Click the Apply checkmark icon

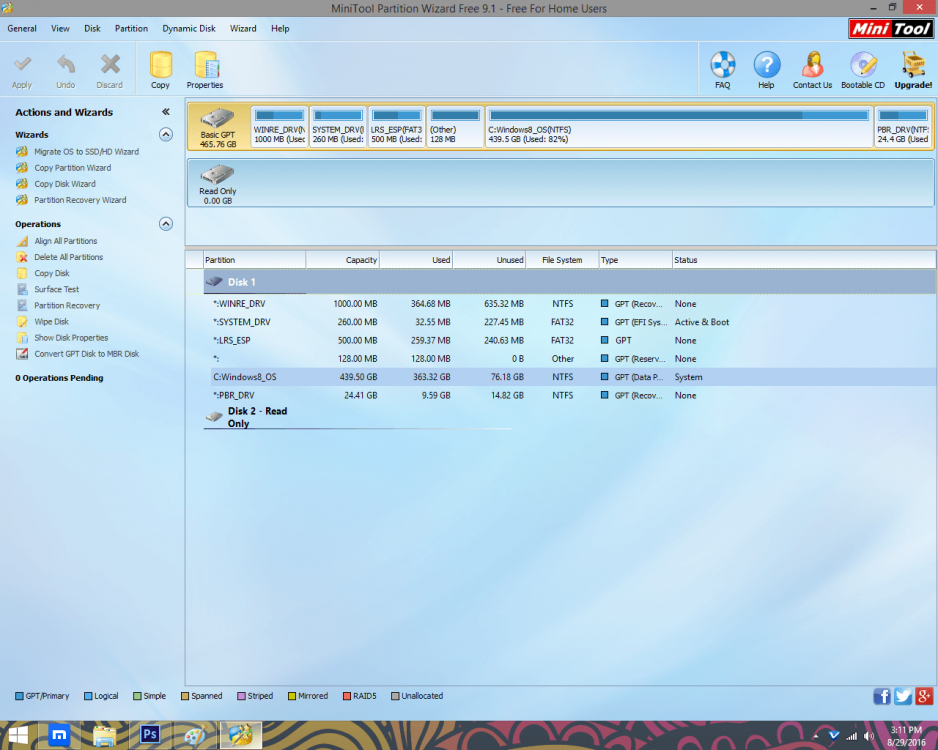(22, 65)
